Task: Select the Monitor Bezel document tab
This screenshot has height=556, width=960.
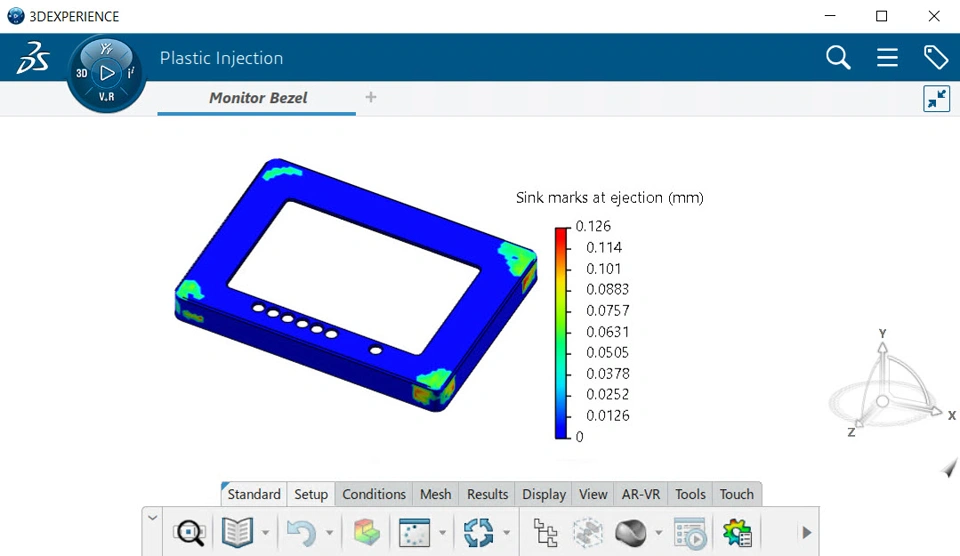Action: point(257,98)
